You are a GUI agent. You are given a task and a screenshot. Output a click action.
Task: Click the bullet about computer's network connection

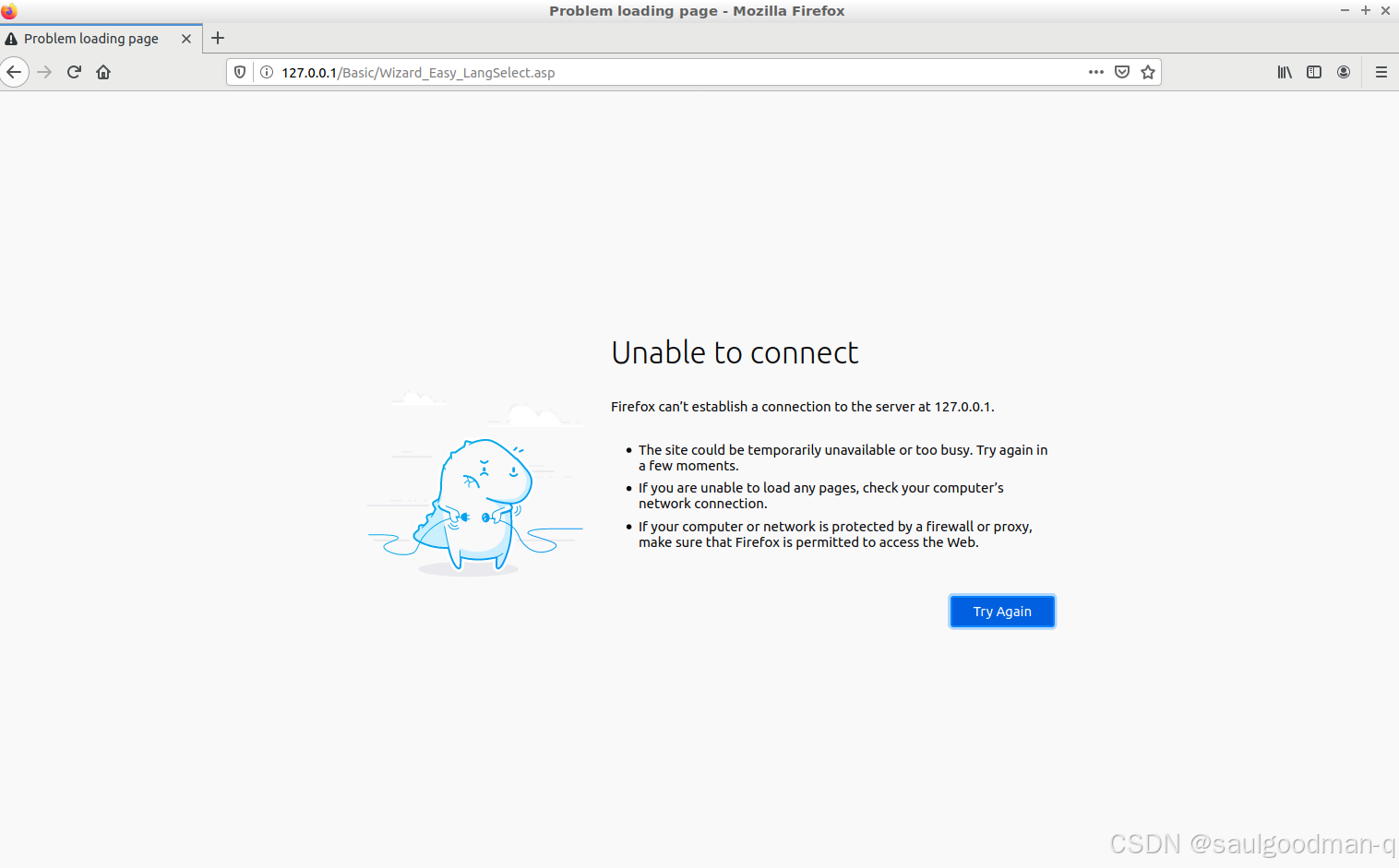(820, 495)
